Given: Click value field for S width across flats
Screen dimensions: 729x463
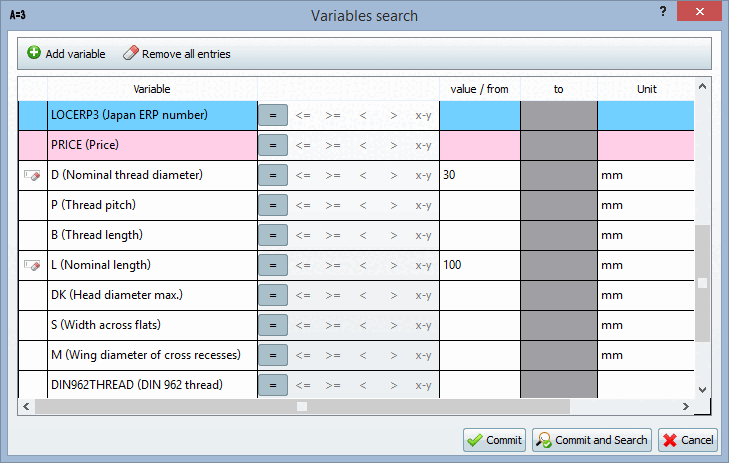Looking at the screenshot, I should (x=479, y=325).
